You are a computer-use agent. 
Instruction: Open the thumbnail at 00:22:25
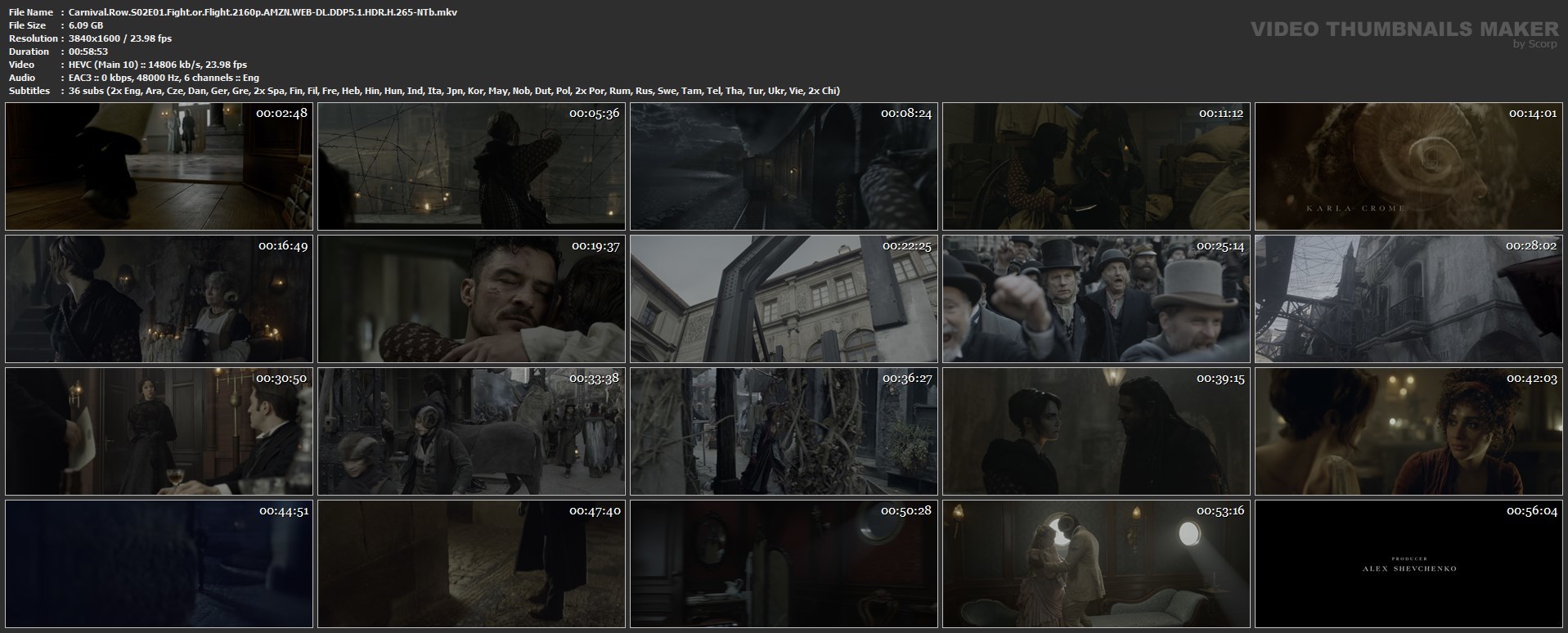click(x=784, y=299)
